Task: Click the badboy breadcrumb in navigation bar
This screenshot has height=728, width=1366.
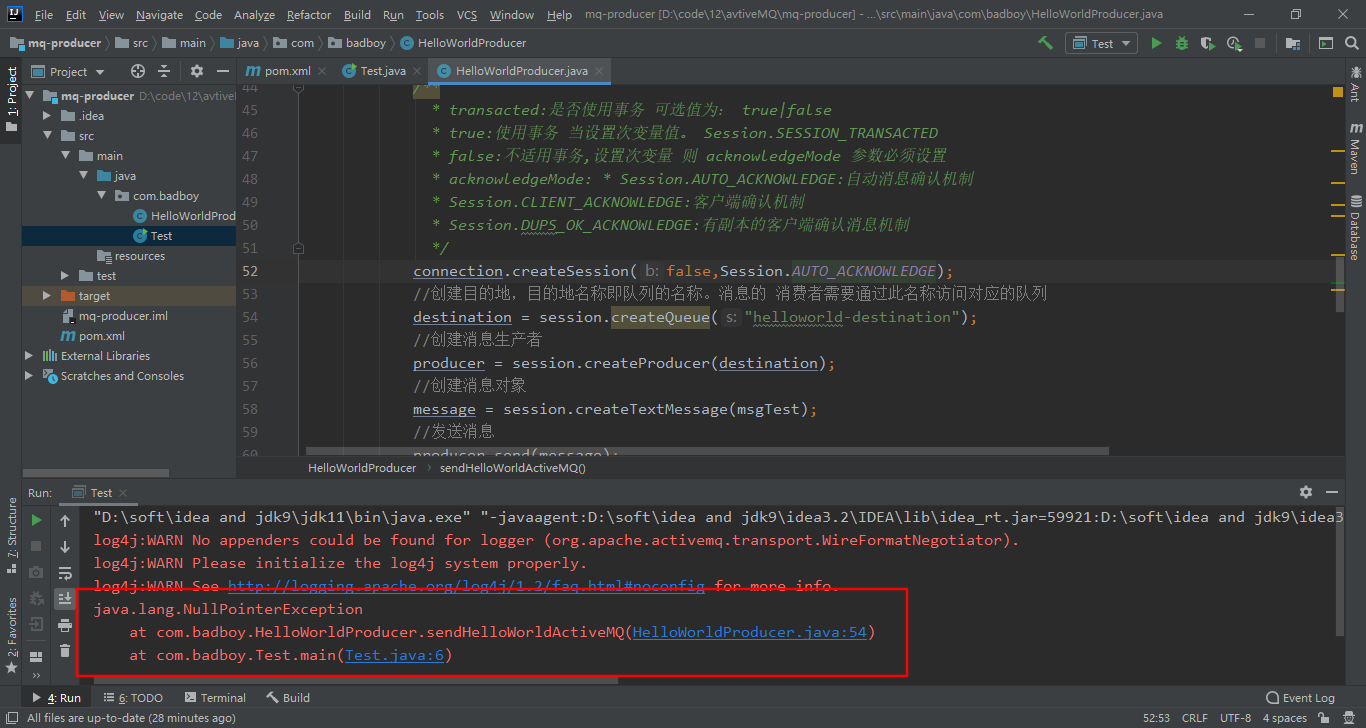Action: pos(358,43)
